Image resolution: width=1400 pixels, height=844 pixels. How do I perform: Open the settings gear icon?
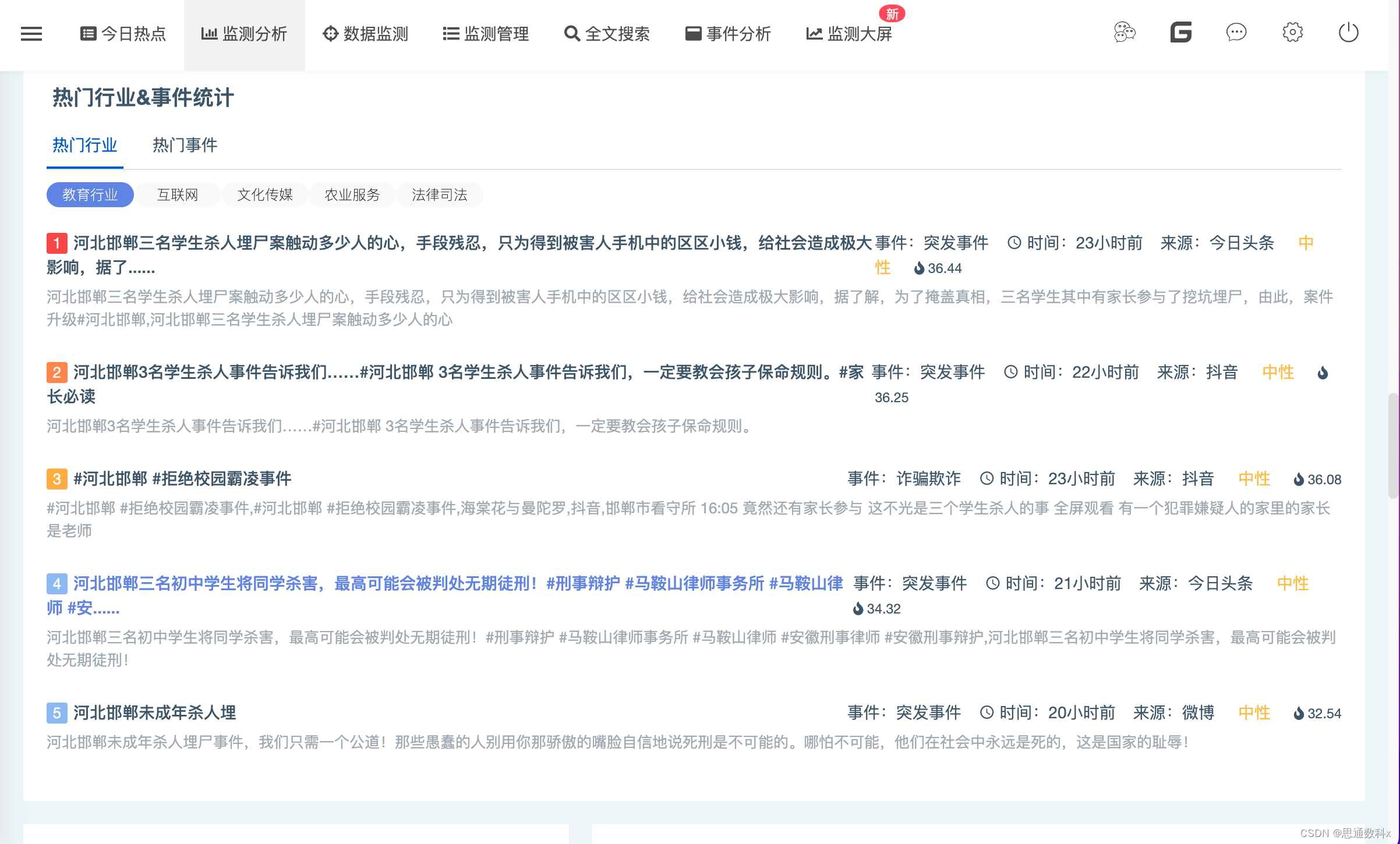click(1292, 33)
